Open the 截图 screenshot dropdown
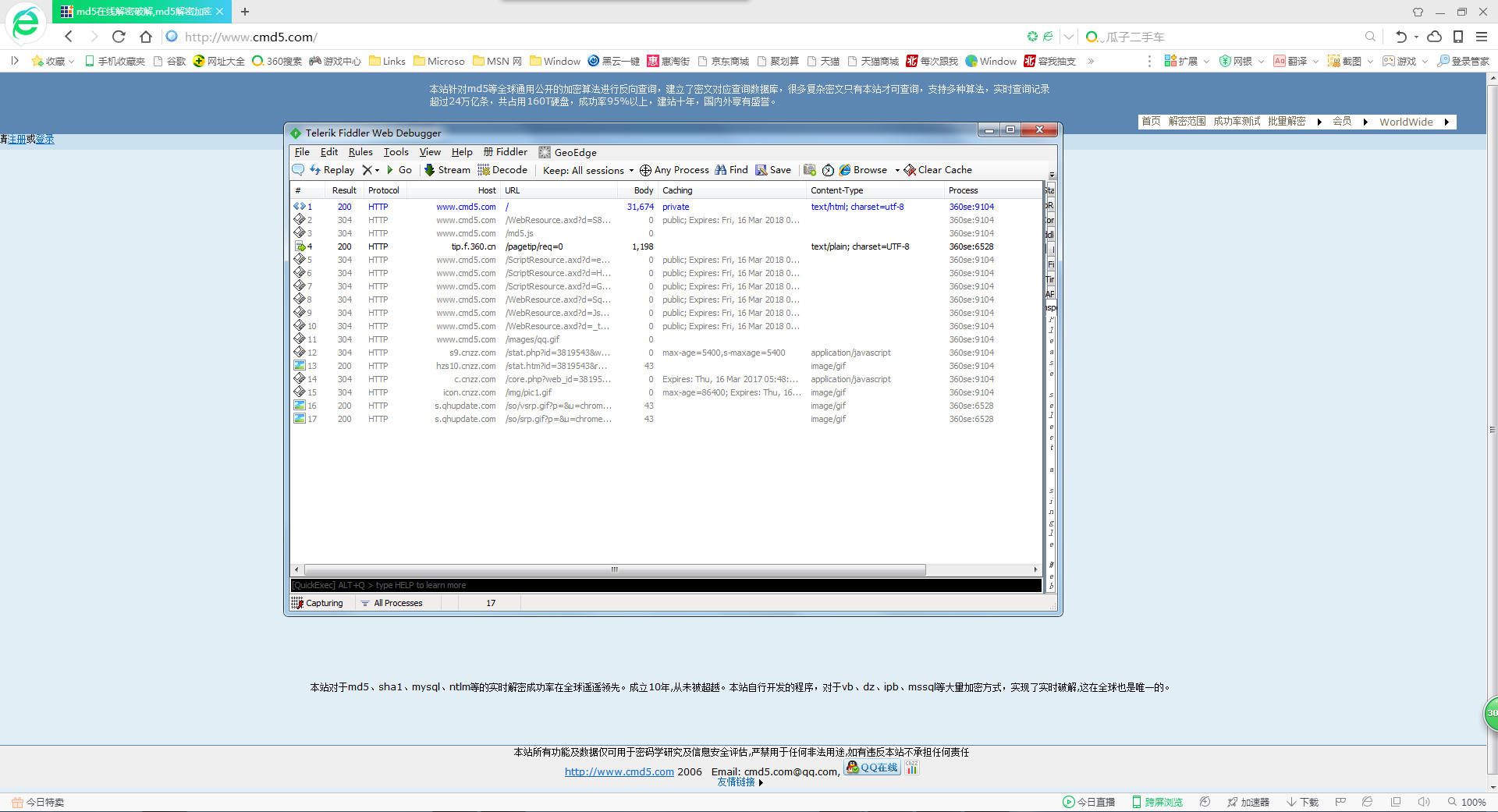Image resolution: width=1498 pixels, height=812 pixels. [1350, 61]
